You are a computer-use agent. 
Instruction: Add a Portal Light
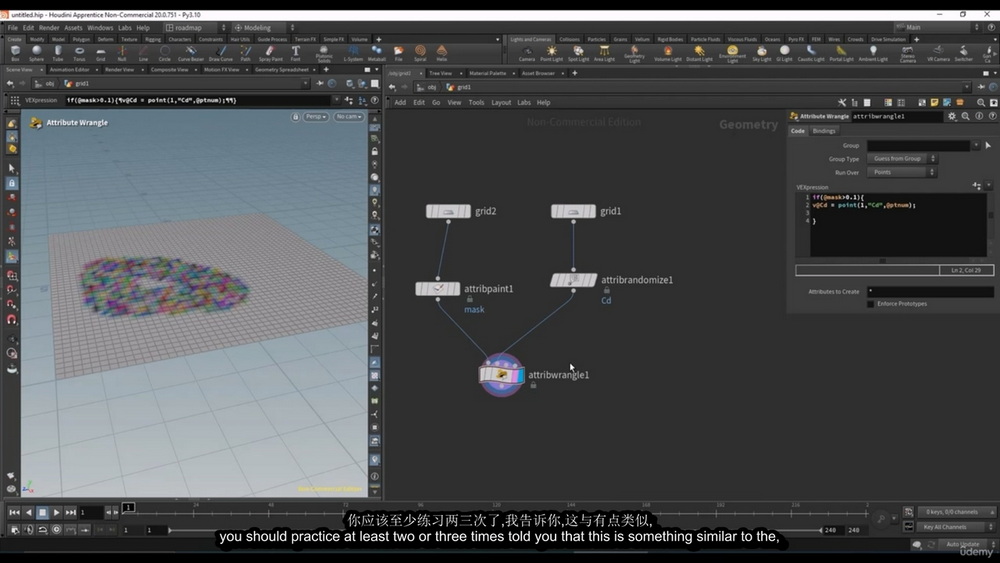click(841, 53)
